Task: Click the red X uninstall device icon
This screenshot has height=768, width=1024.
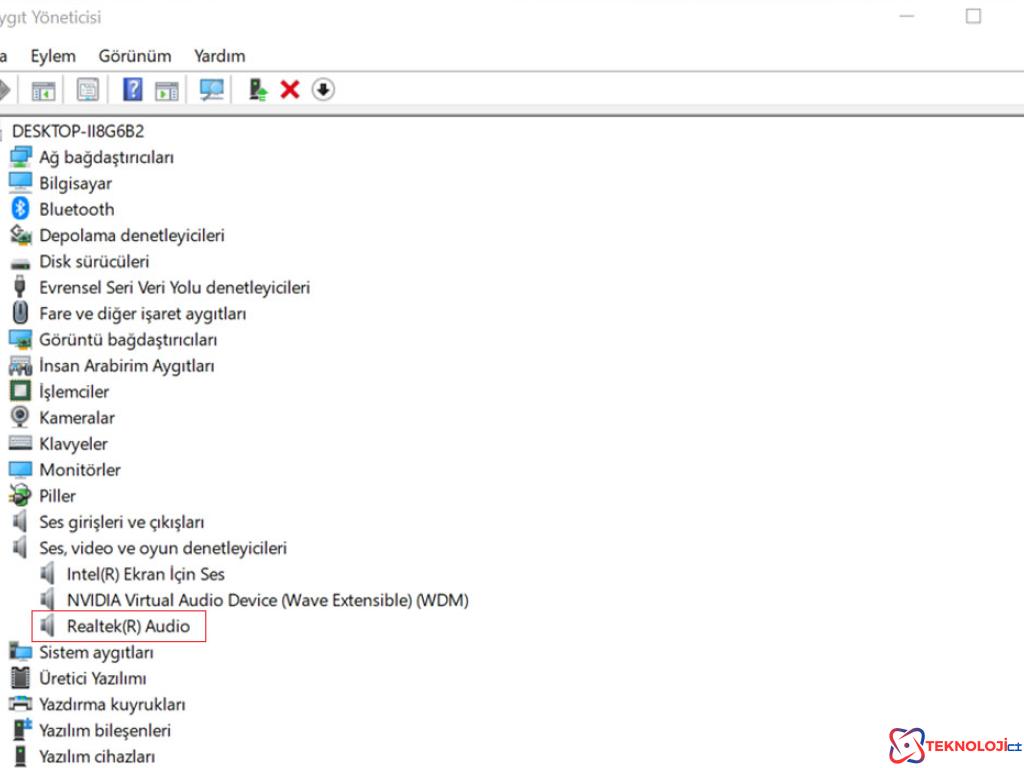Action: [290, 90]
